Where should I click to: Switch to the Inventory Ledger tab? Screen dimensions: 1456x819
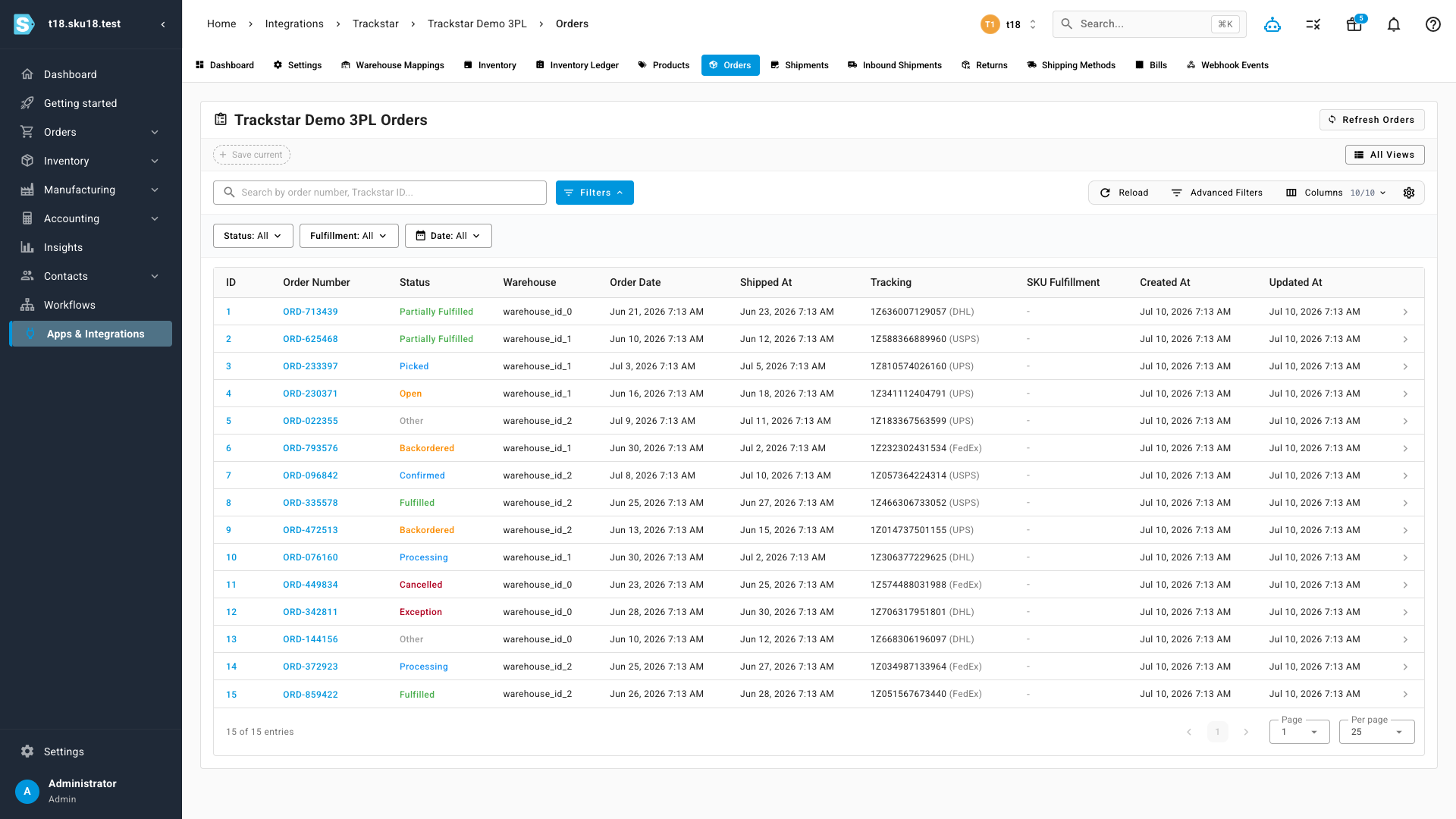577,65
